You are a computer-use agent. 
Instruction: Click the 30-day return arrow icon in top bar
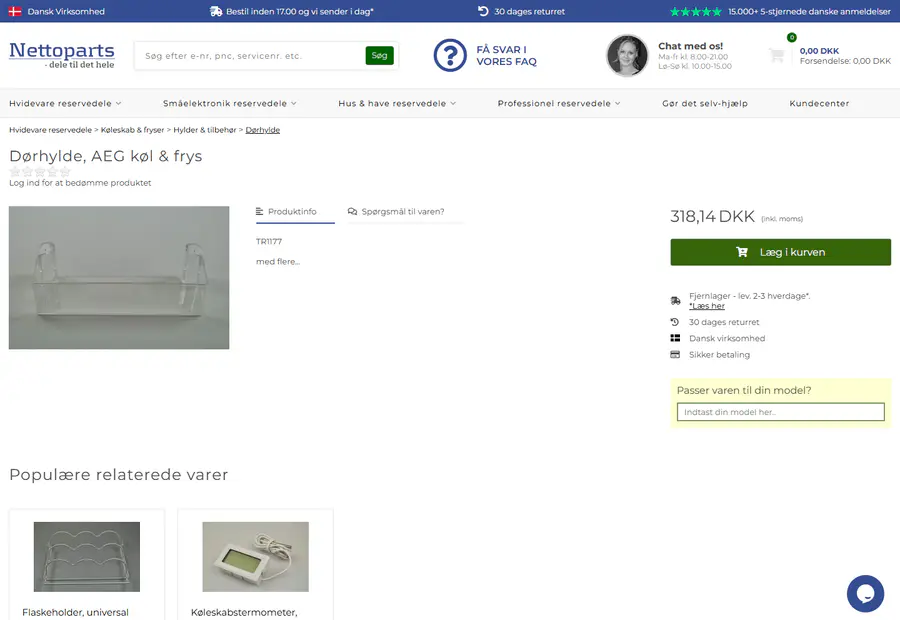[x=483, y=11]
